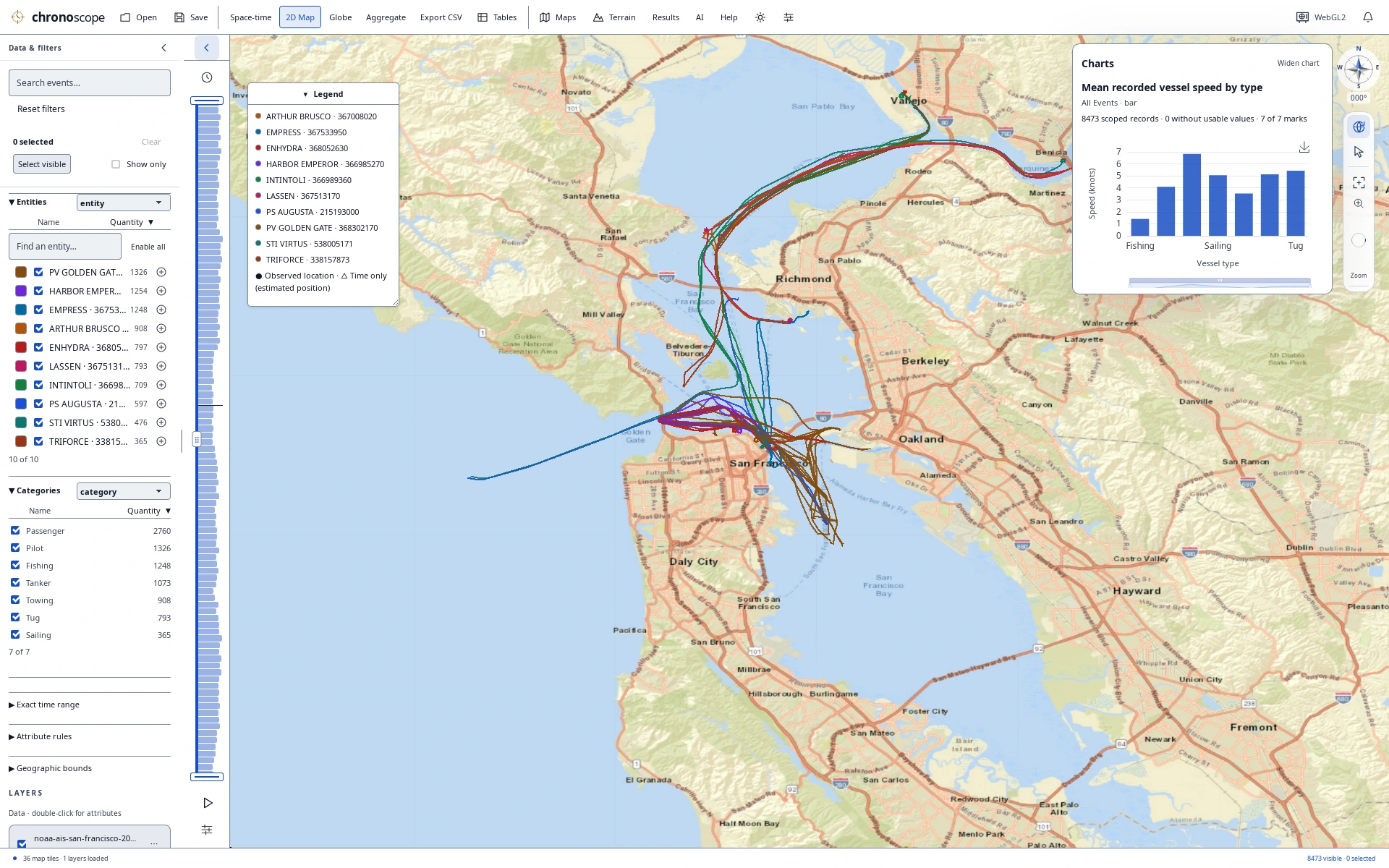This screenshot has width=1389, height=868.
Task: Select the globe projection tool icon
Action: (1359, 127)
